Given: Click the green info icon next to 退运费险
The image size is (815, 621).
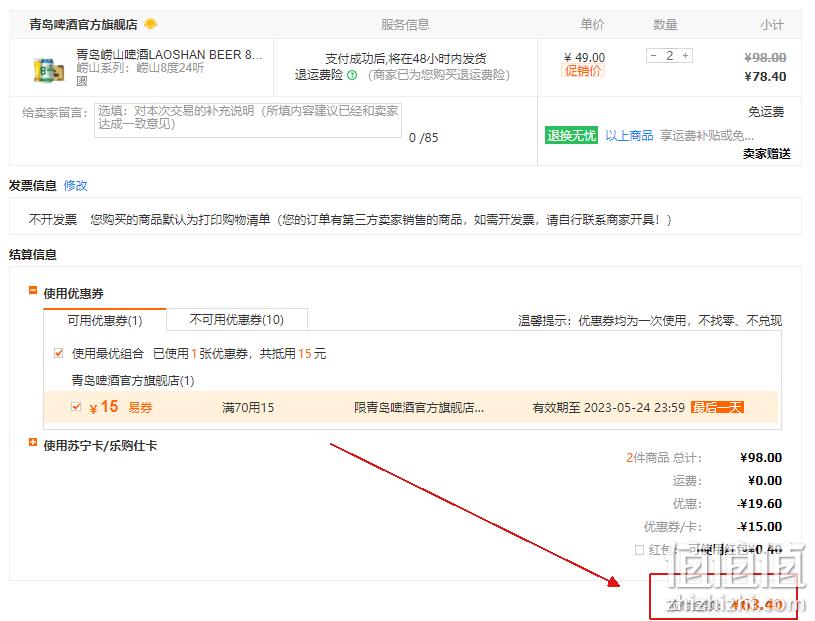Looking at the screenshot, I should [x=352, y=75].
